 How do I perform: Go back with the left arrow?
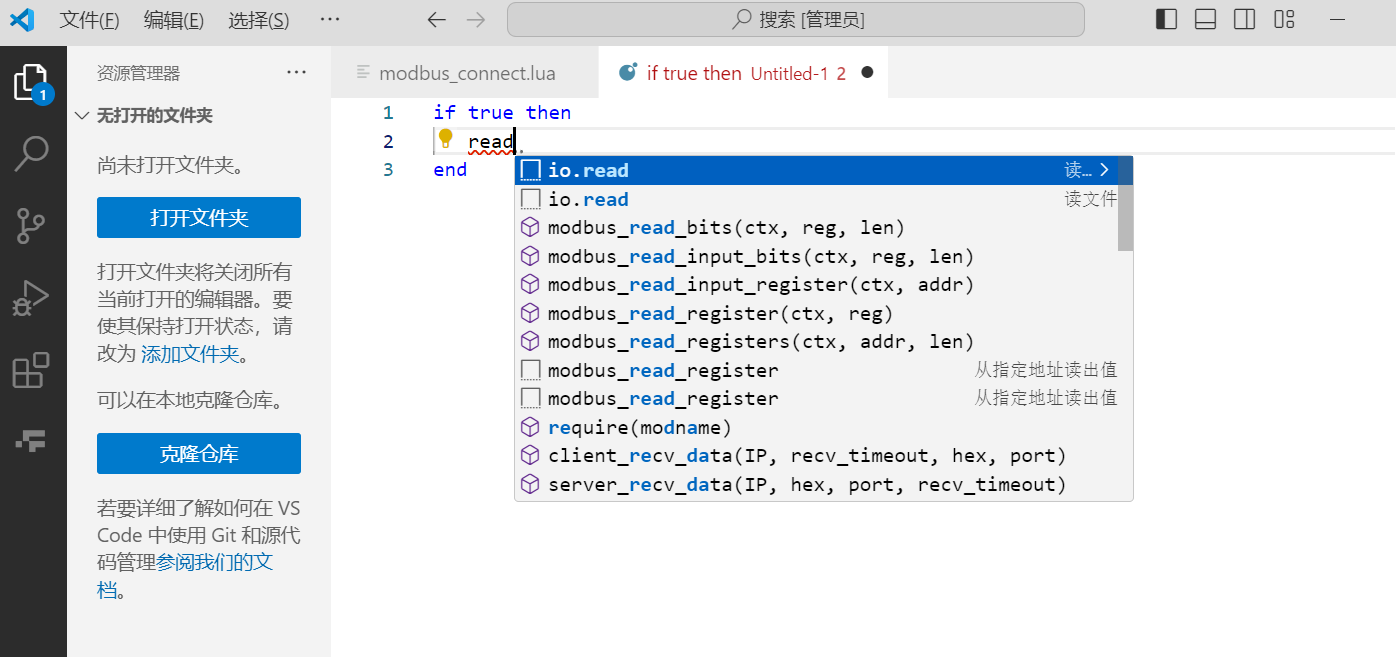pyautogui.click(x=436, y=20)
